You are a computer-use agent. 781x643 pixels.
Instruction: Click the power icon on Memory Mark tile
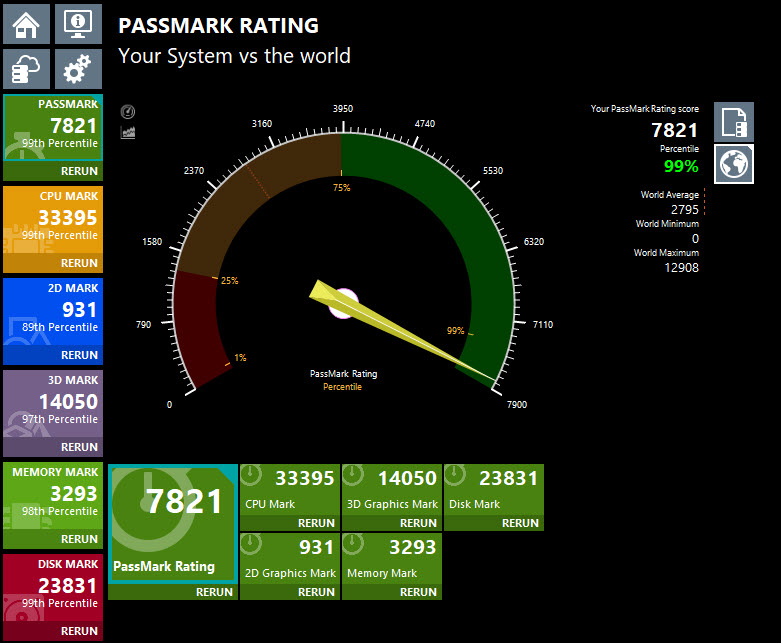point(354,544)
